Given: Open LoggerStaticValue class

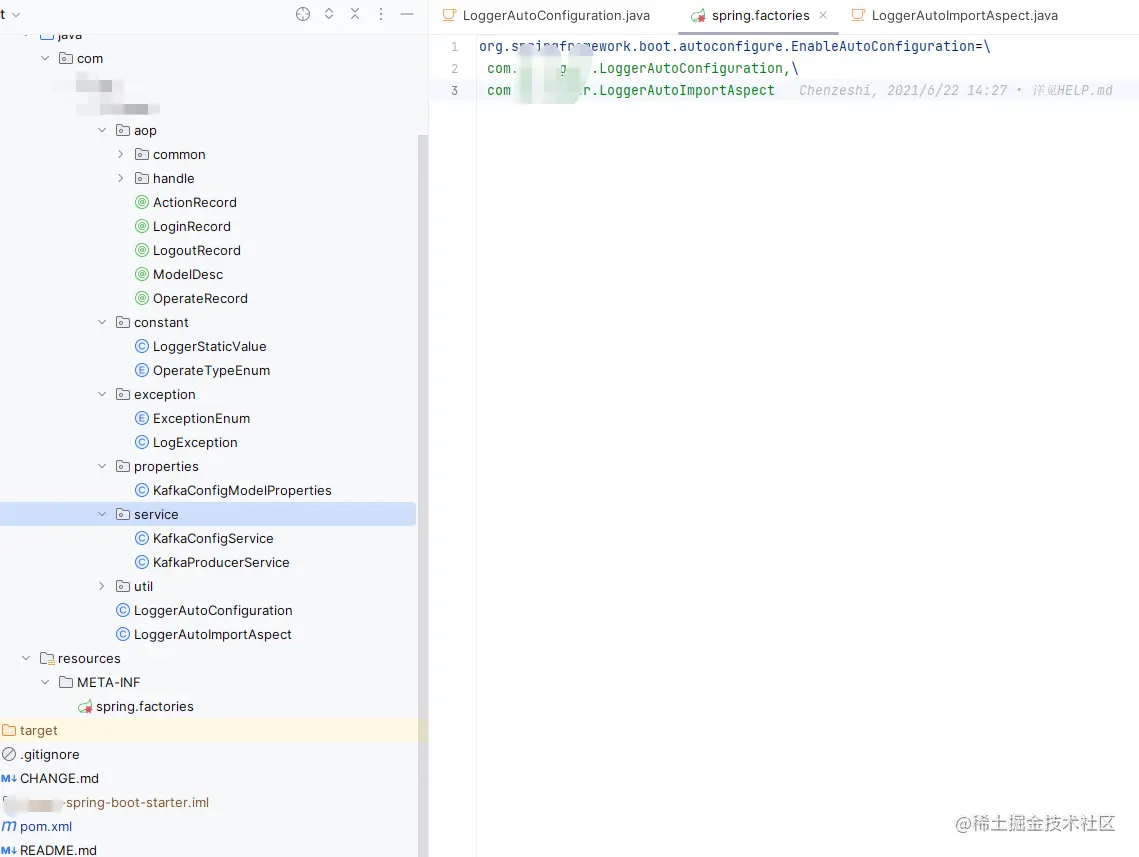Looking at the screenshot, I should tap(209, 346).
